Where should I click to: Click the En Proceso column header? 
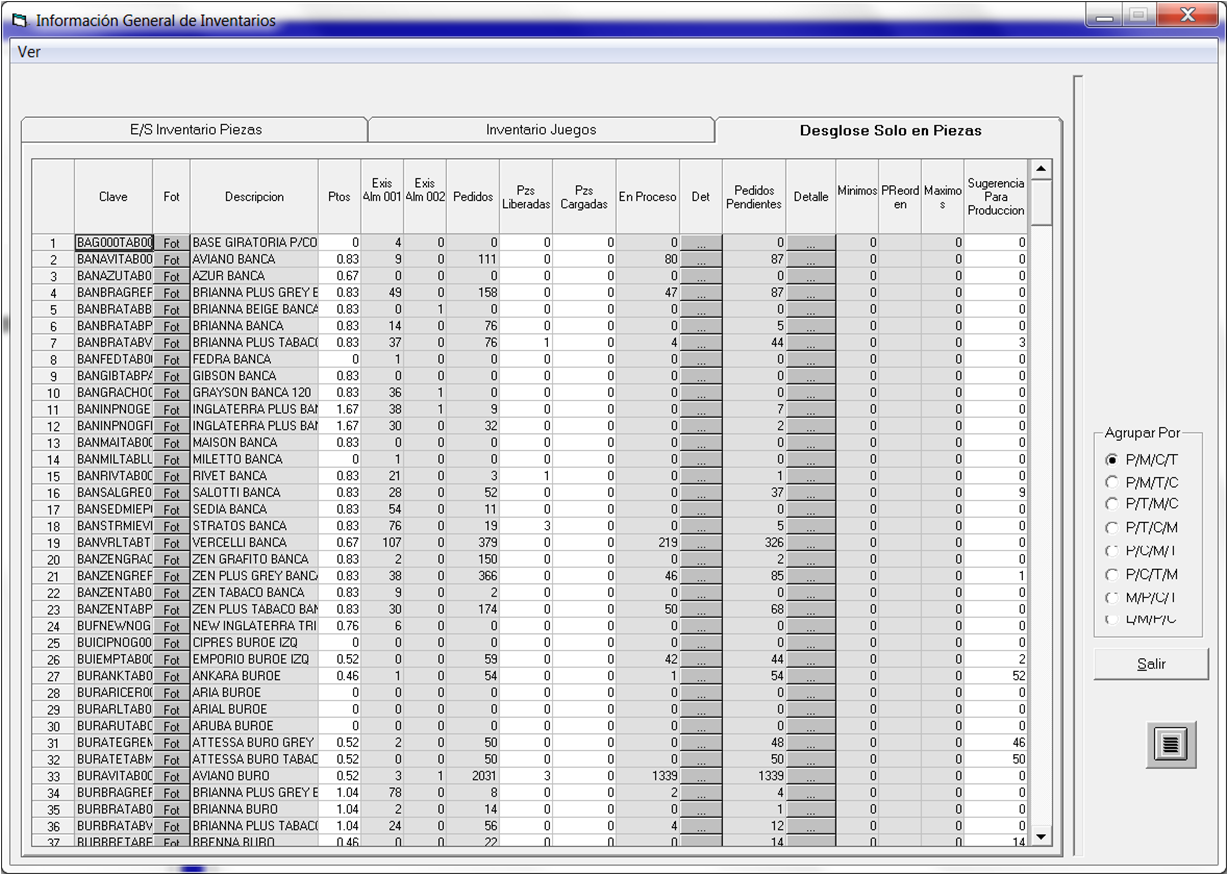[x=648, y=197]
